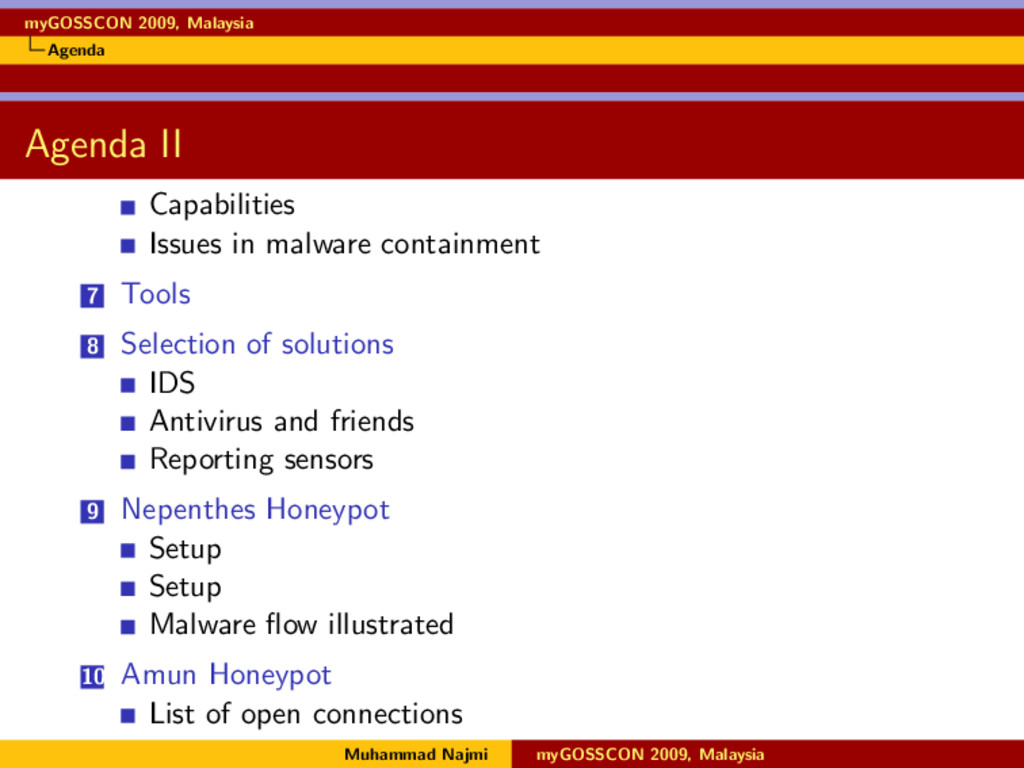Select the List of open connections entry
Screen dimensions: 1024x768
pyautogui.click(x=306, y=714)
